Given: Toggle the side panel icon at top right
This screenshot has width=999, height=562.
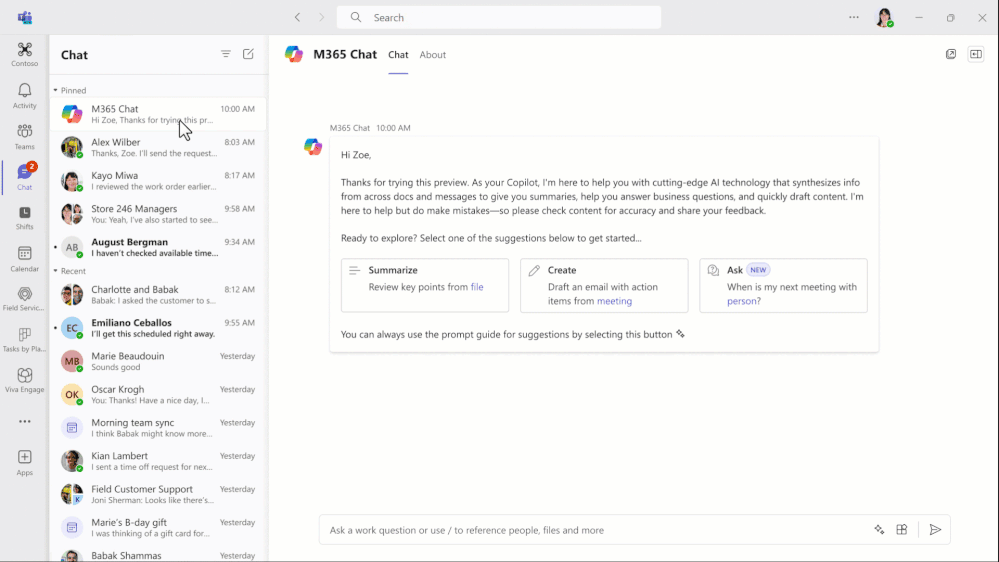Looking at the screenshot, I should pos(976,54).
